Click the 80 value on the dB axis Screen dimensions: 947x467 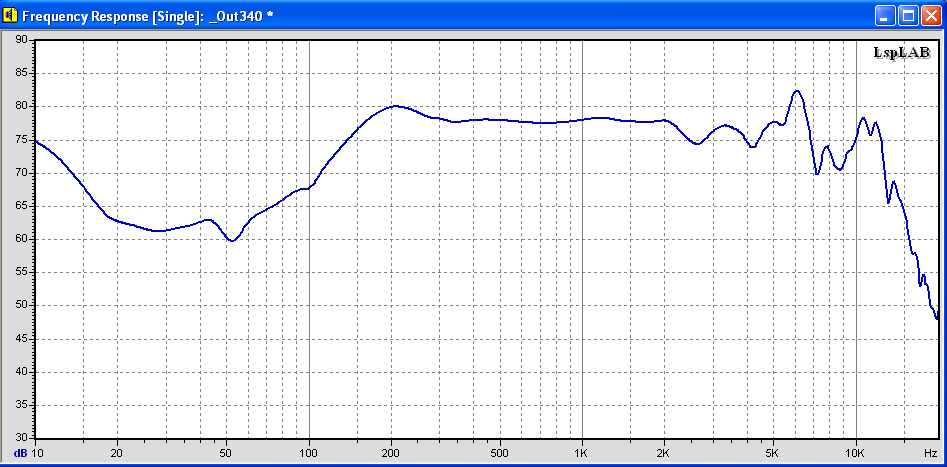[21, 106]
